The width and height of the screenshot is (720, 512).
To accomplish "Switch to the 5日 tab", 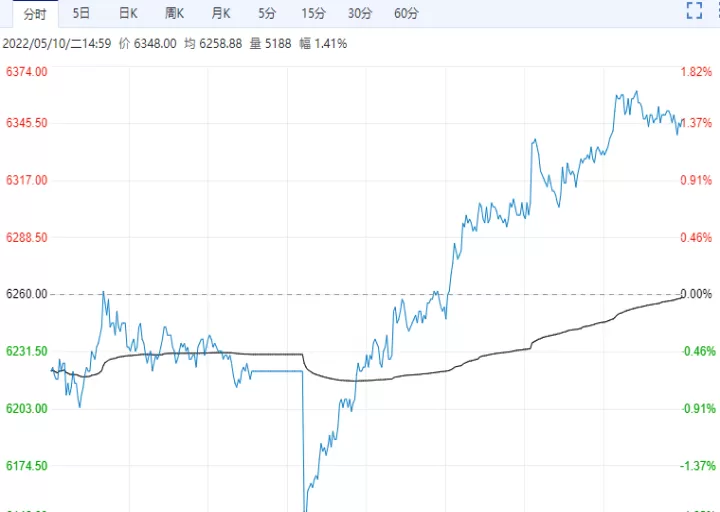I will point(81,13).
